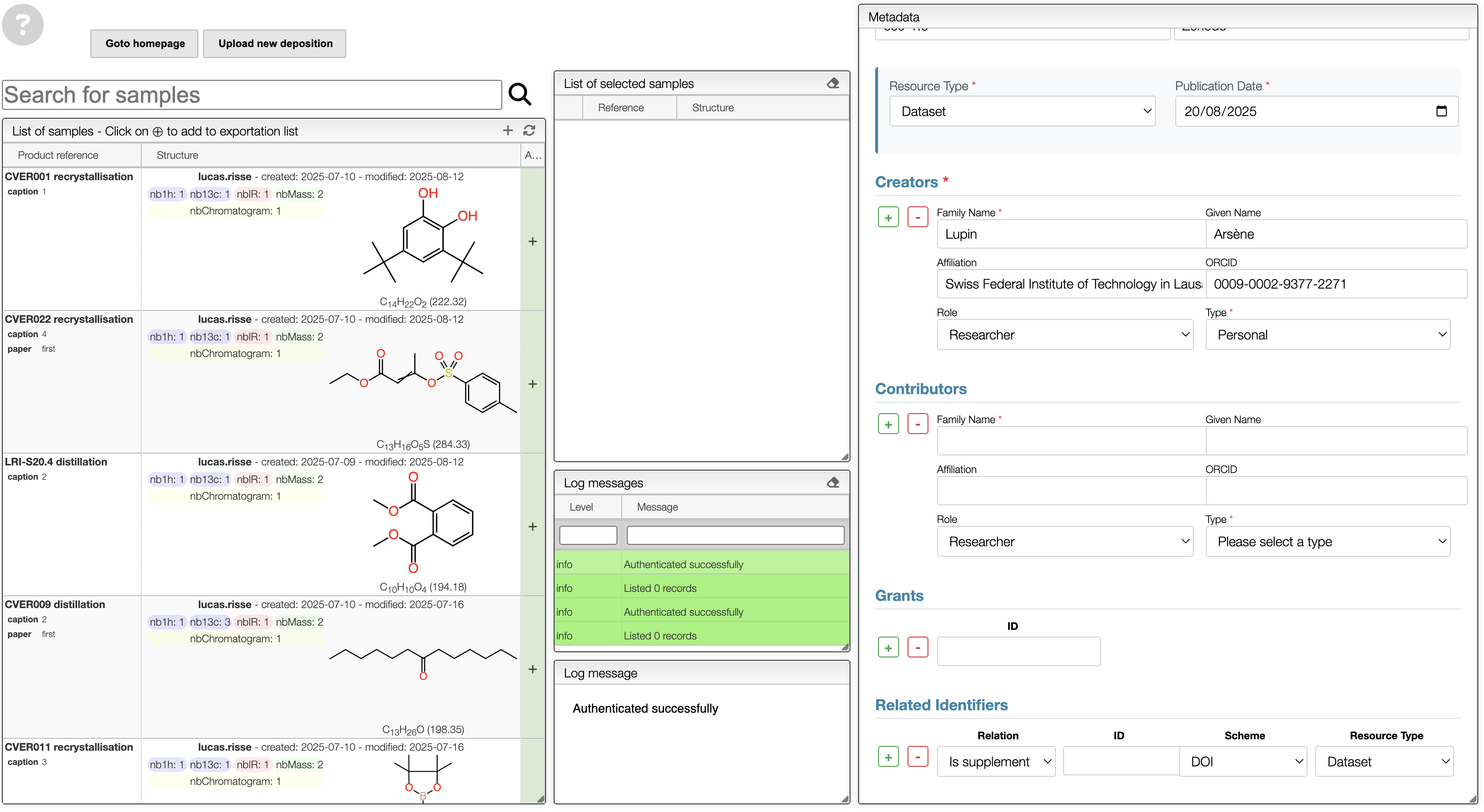The image size is (1484, 812).
Task: Open the Resource Type dropdown set to Dataset
Action: tap(1022, 111)
